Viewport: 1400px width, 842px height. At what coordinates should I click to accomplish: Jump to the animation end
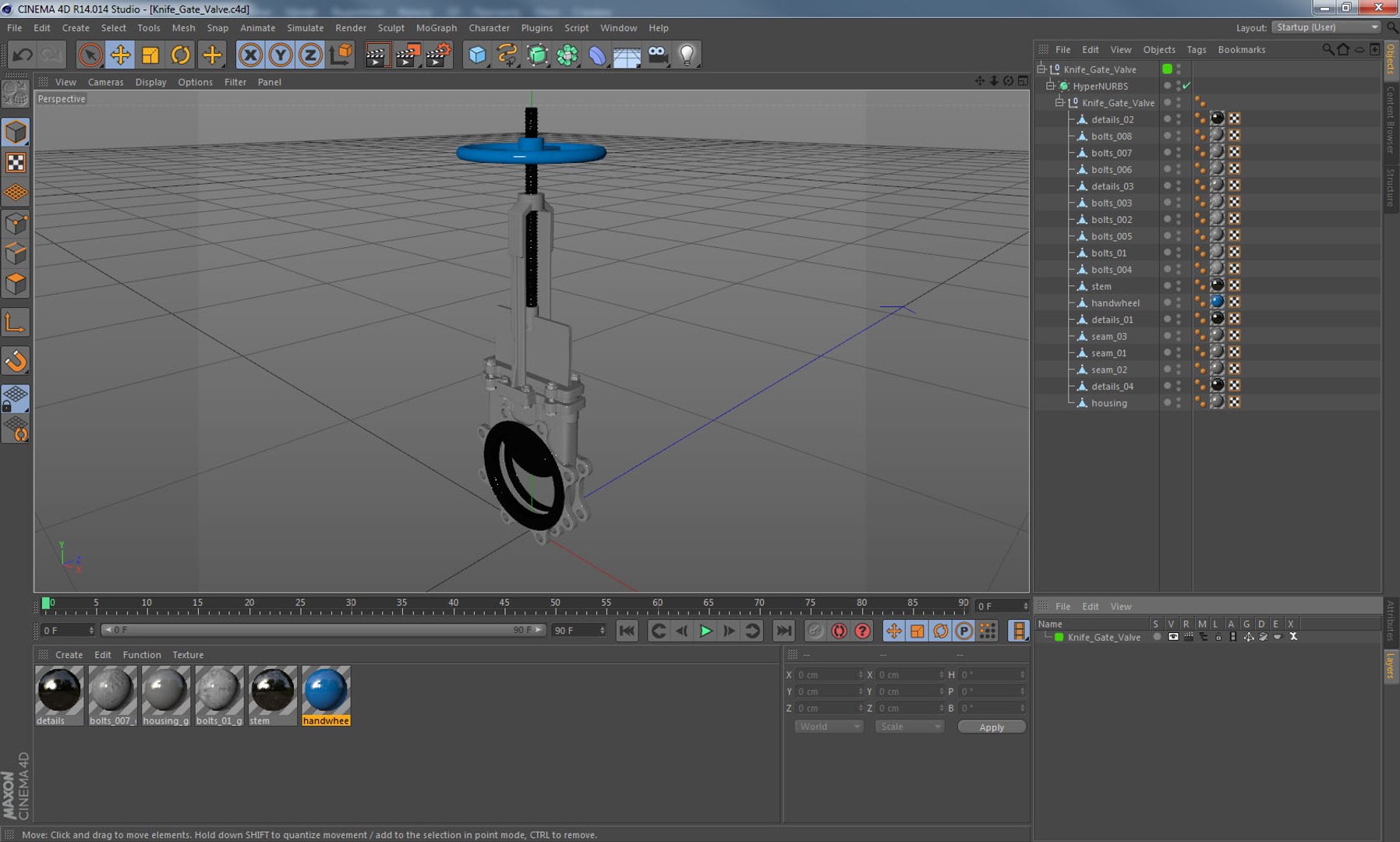(x=784, y=631)
